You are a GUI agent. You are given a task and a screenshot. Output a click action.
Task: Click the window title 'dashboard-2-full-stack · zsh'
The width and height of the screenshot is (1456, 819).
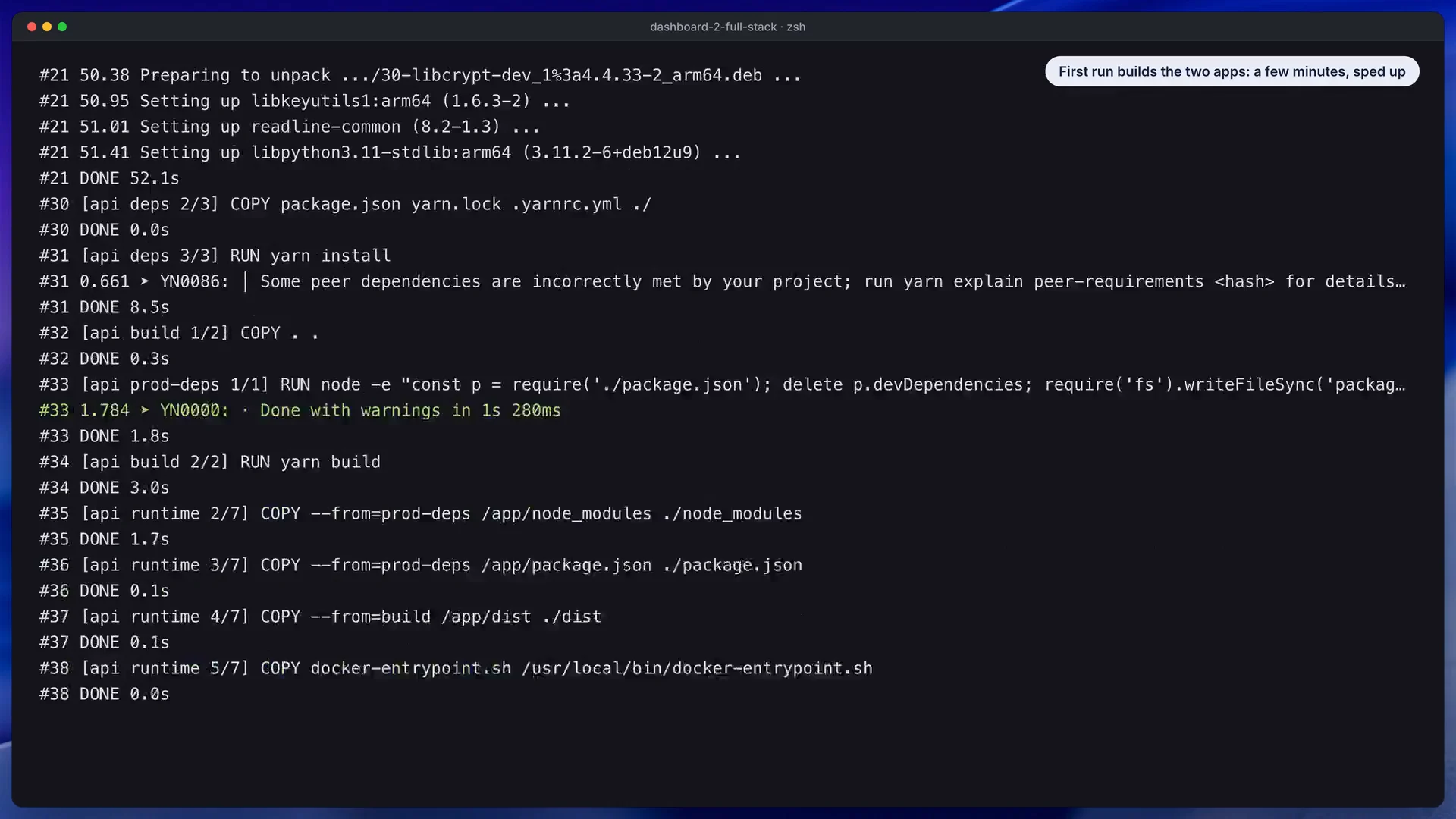click(727, 27)
